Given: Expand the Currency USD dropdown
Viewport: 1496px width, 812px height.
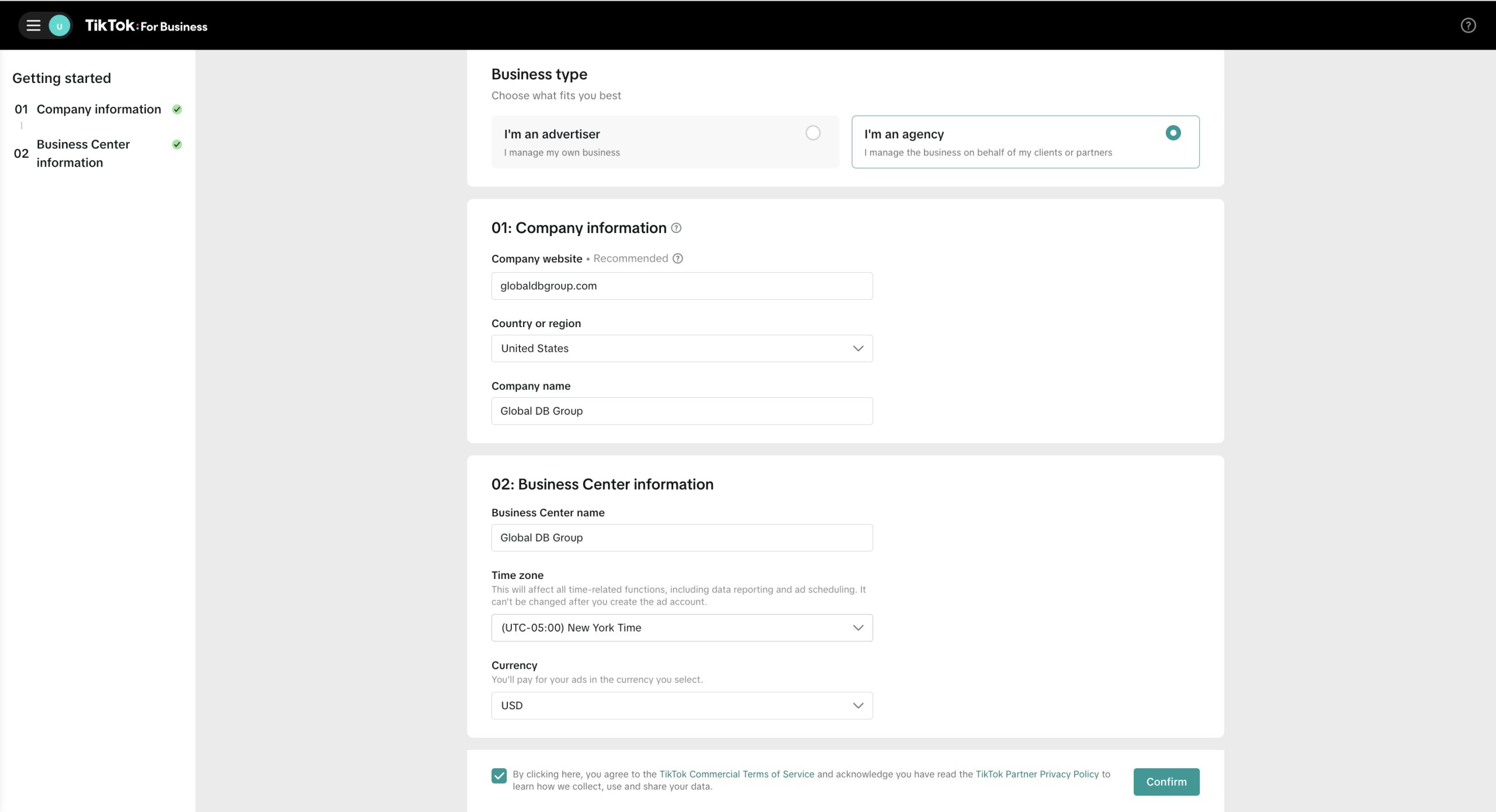Looking at the screenshot, I should pyautogui.click(x=682, y=706).
